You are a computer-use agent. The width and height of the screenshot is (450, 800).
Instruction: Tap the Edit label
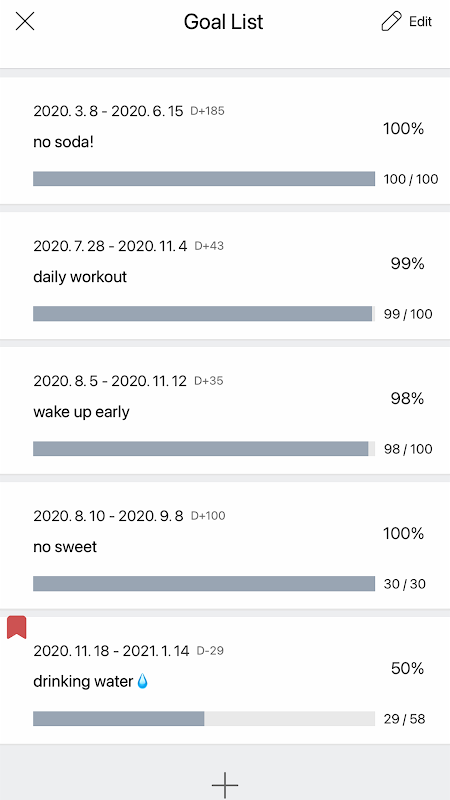[x=420, y=21]
